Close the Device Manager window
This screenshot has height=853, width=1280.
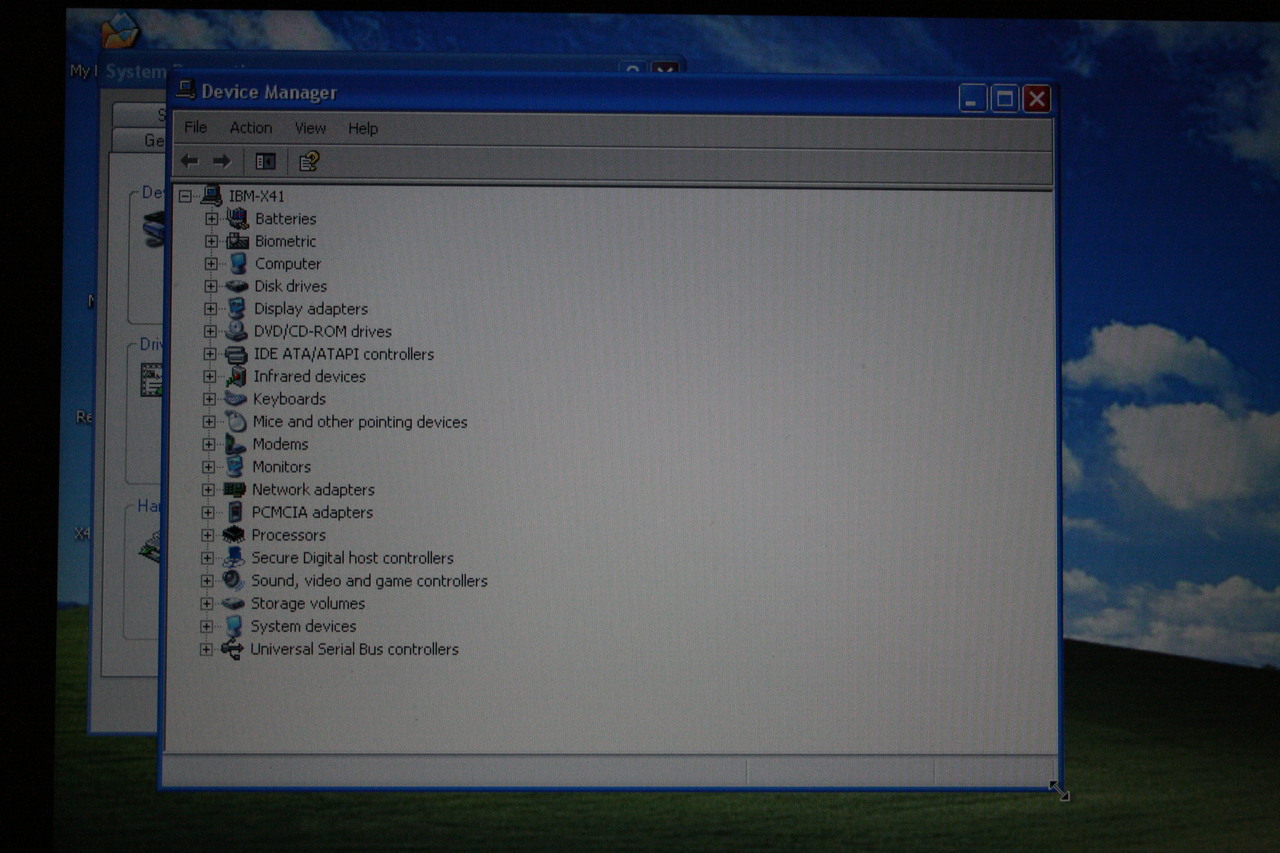point(1037,98)
